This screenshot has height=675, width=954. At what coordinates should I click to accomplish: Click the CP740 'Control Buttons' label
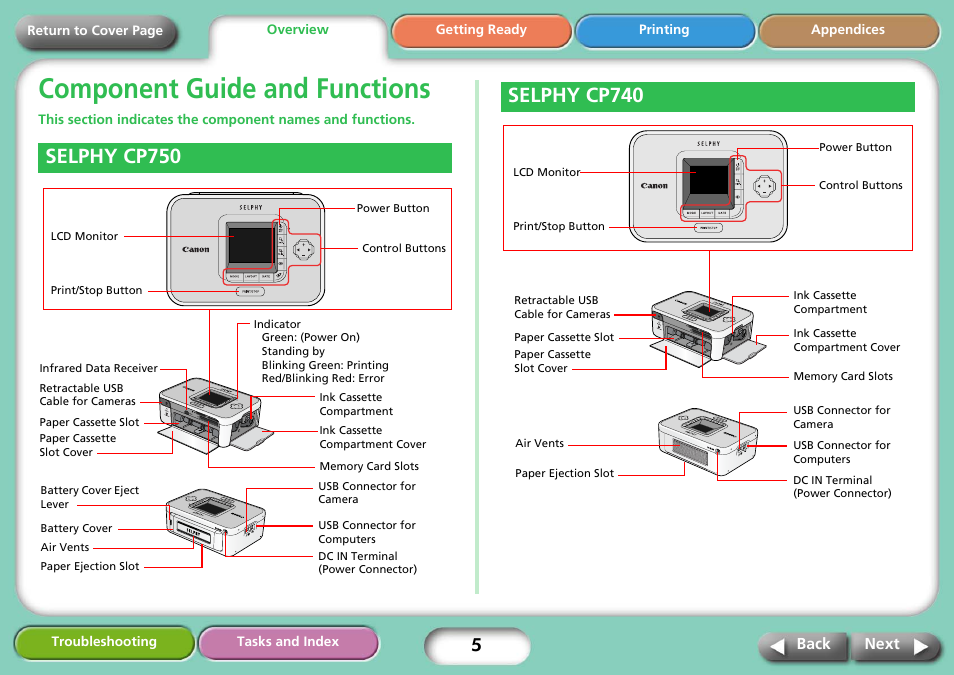(x=860, y=185)
